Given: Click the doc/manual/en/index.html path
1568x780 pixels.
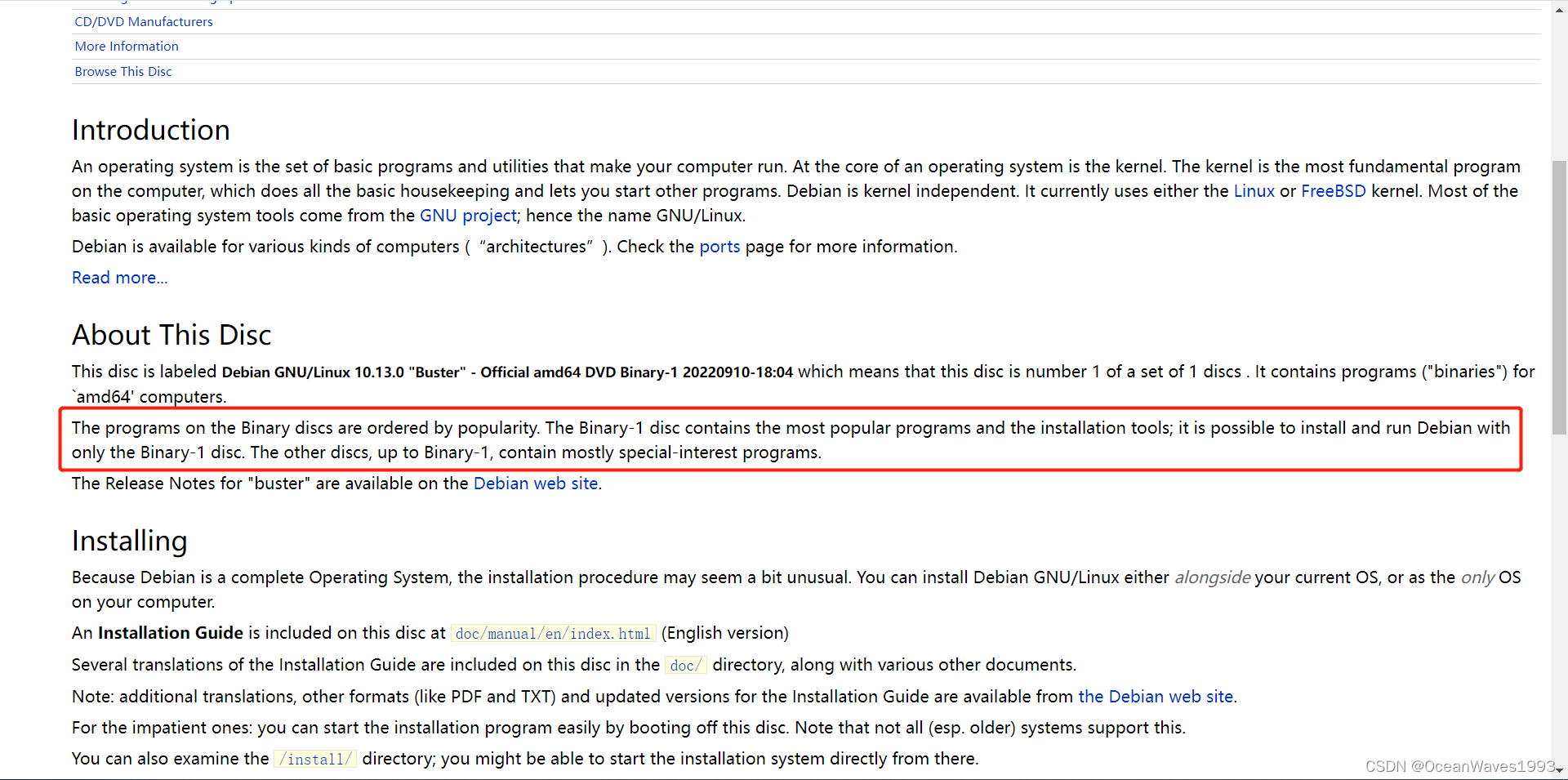Looking at the screenshot, I should click(x=553, y=634).
